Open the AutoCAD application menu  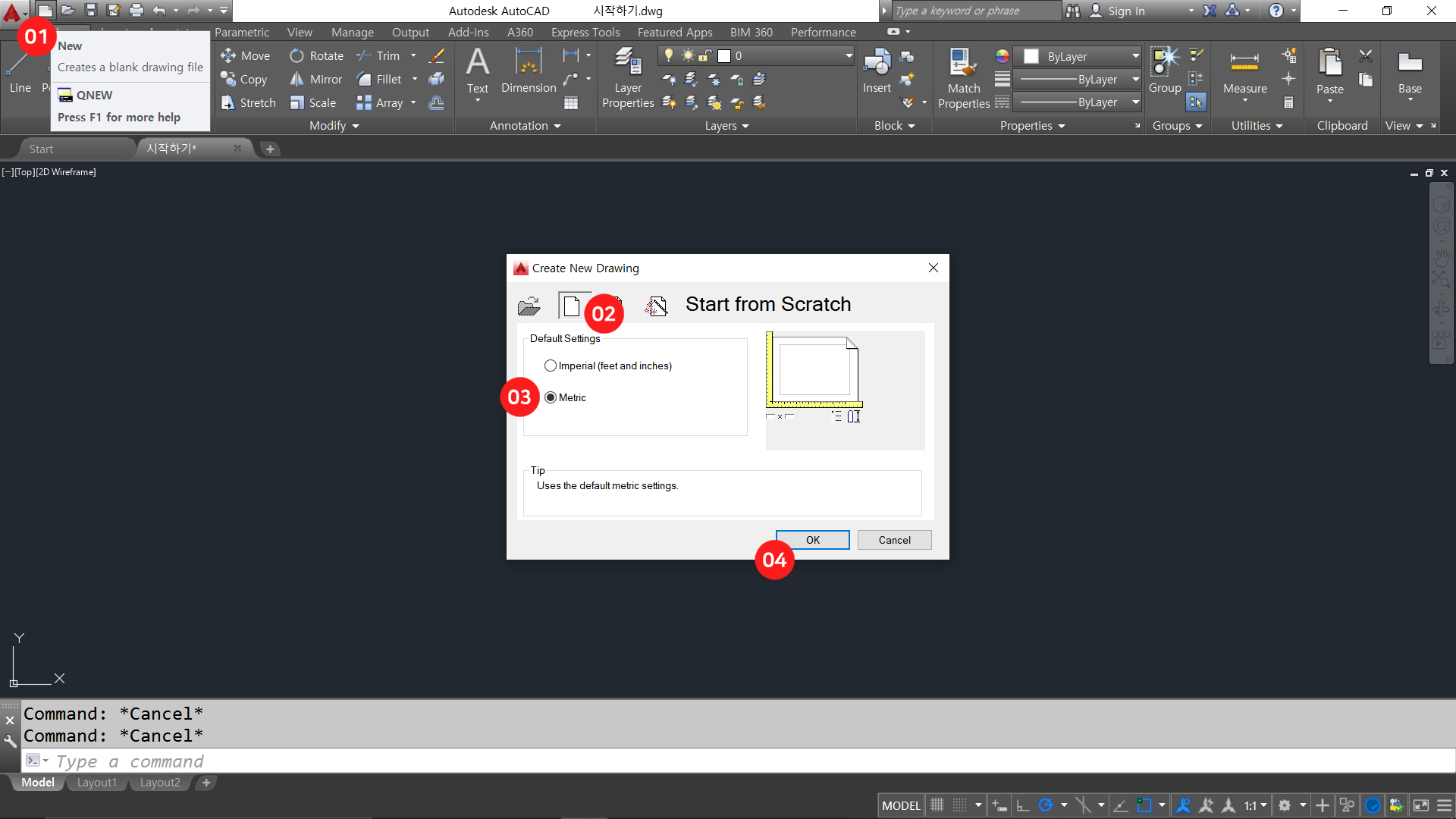13,12
